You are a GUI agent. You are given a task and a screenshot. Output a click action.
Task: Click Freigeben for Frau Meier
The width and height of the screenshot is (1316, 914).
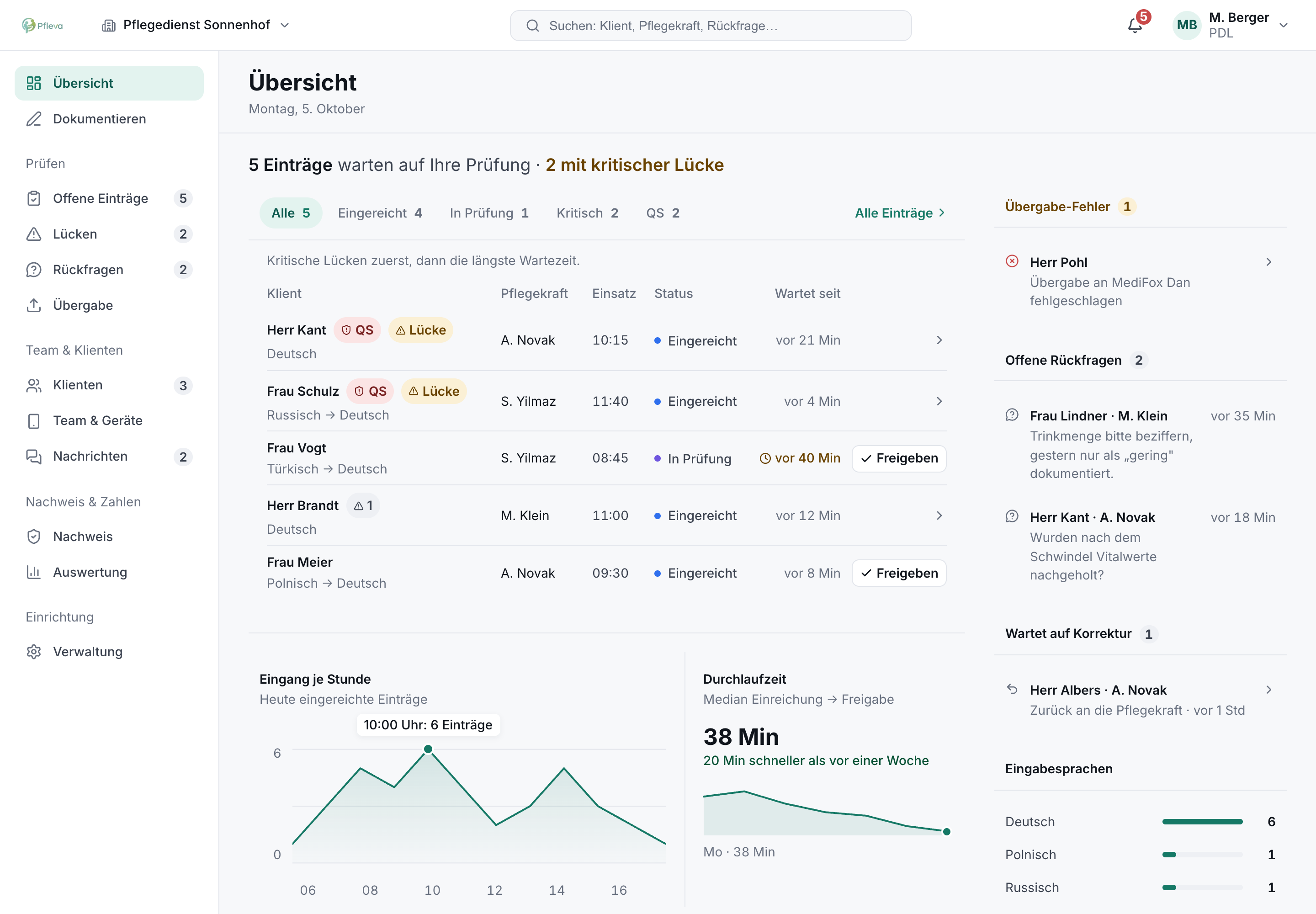(899, 573)
